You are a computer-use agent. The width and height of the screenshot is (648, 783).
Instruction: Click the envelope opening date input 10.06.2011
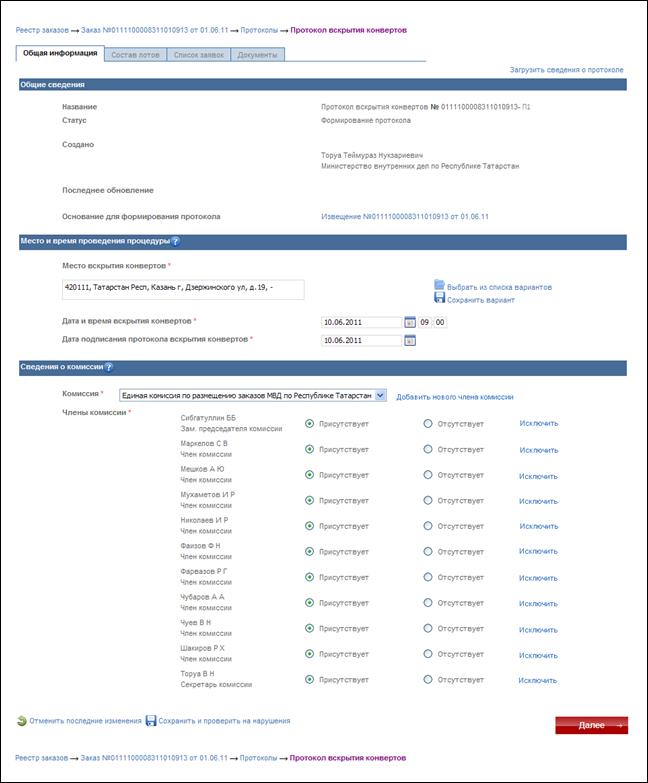[361, 323]
